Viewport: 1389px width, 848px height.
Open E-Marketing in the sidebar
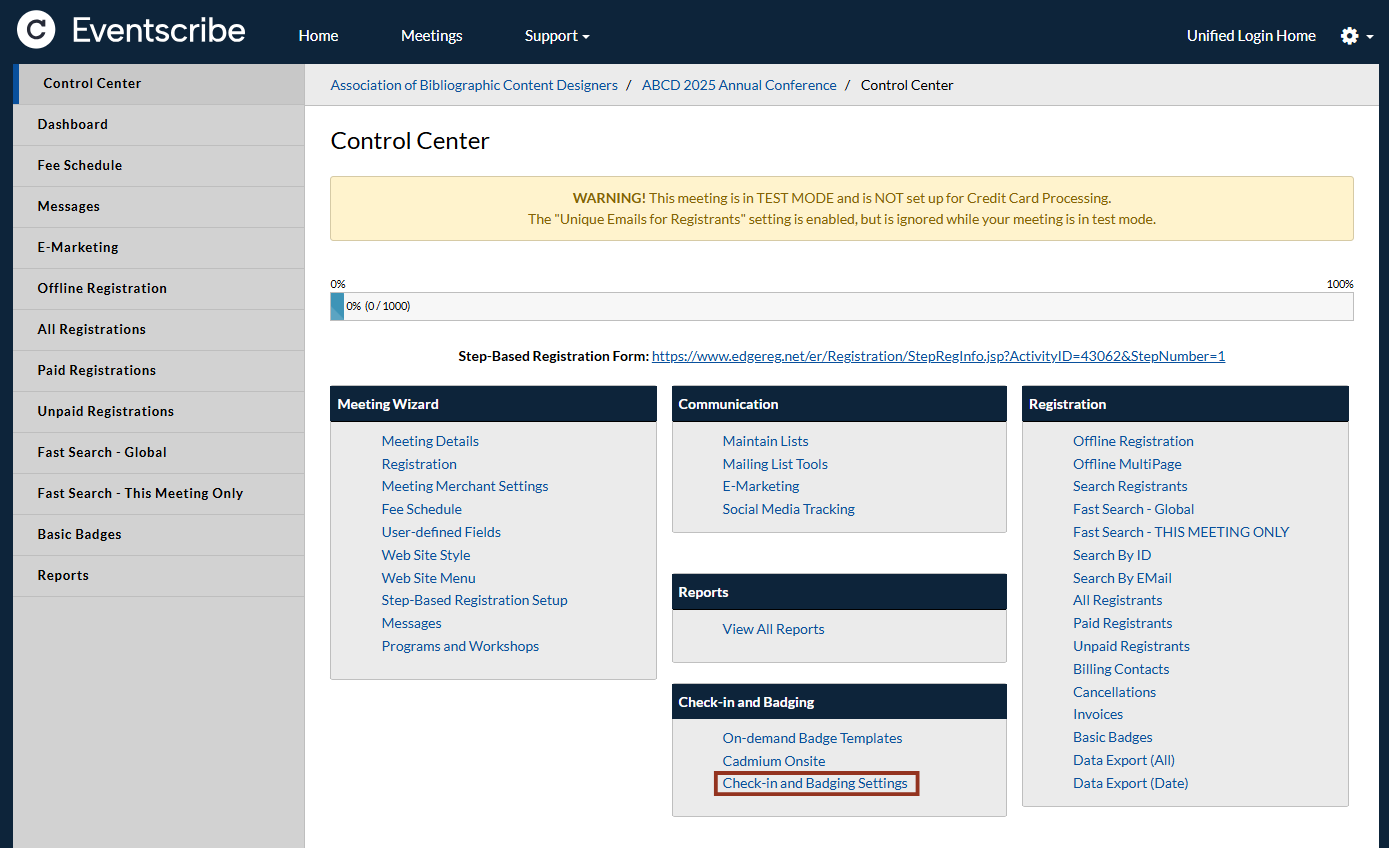pos(159,248)
